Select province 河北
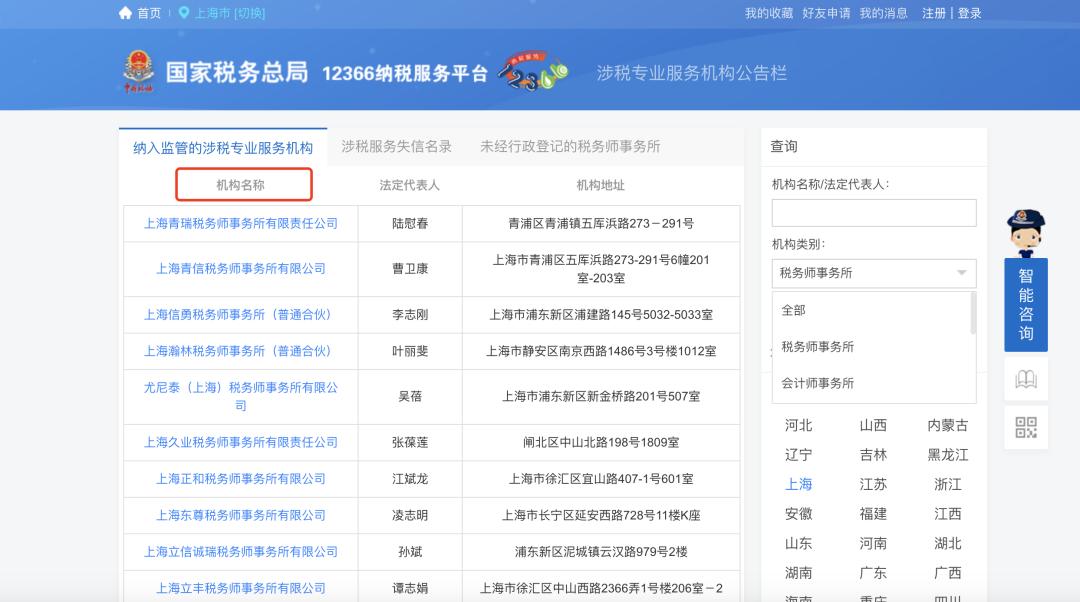1080x602 pixels. 799,425
